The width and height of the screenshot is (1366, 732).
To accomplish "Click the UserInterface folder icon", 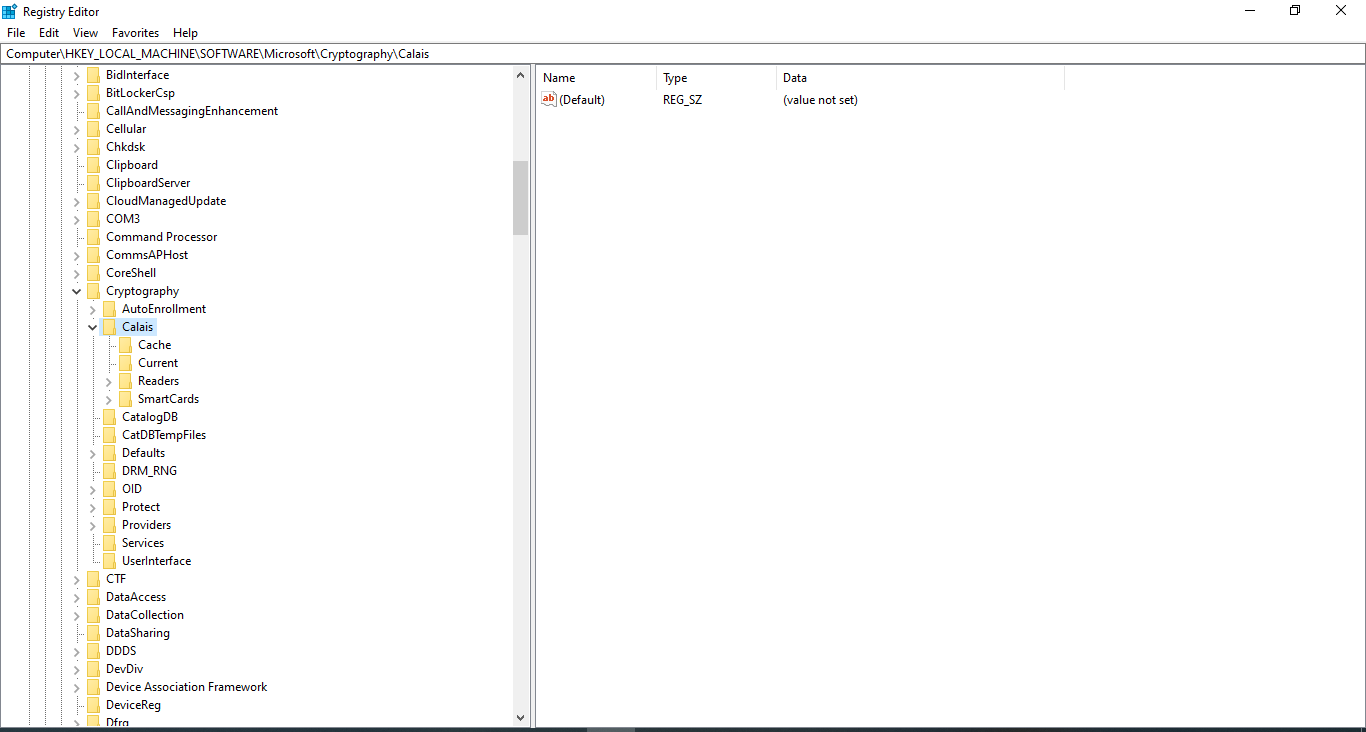I will click(x=110, y=561).
